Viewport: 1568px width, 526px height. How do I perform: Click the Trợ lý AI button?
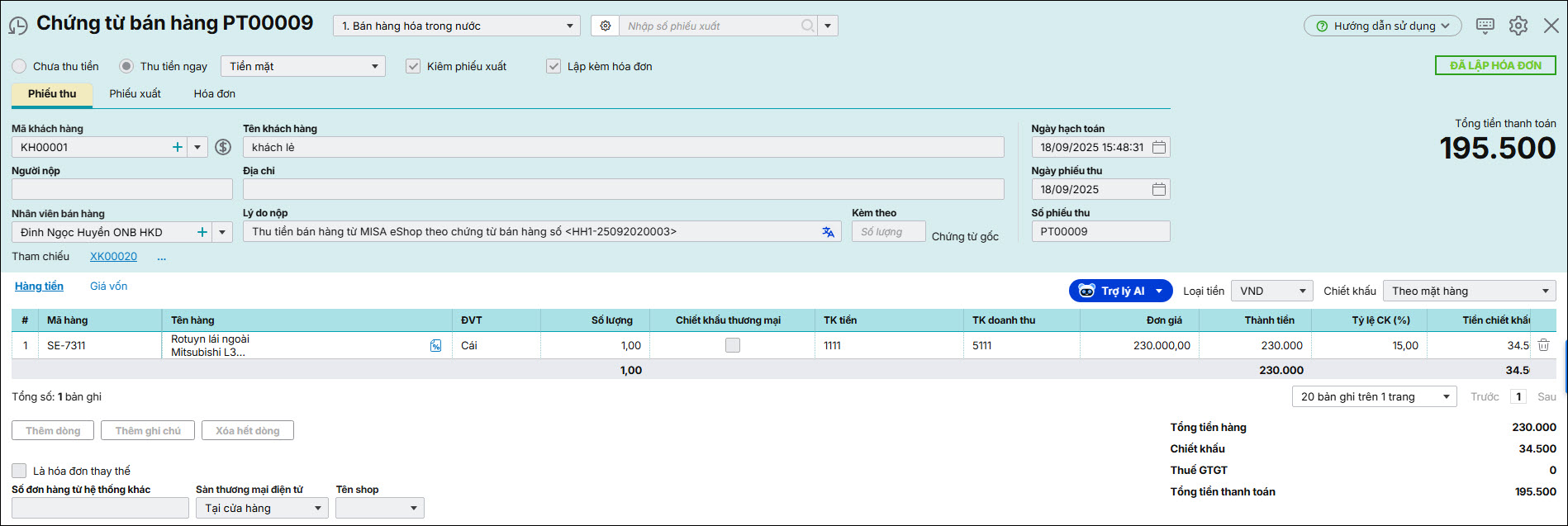tap(1111, 291)
